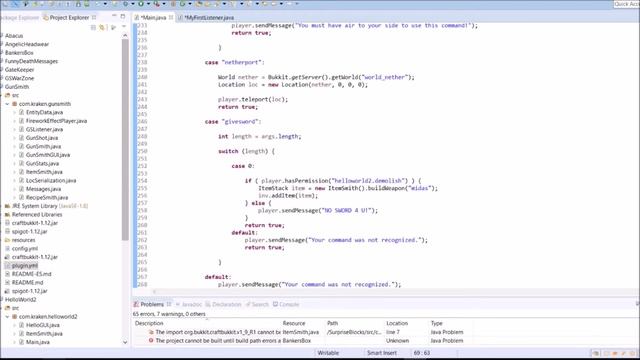The height and width of the screenshot is (360, 640).
Task: Select the resources folder
Action: [x=23, y=240]
